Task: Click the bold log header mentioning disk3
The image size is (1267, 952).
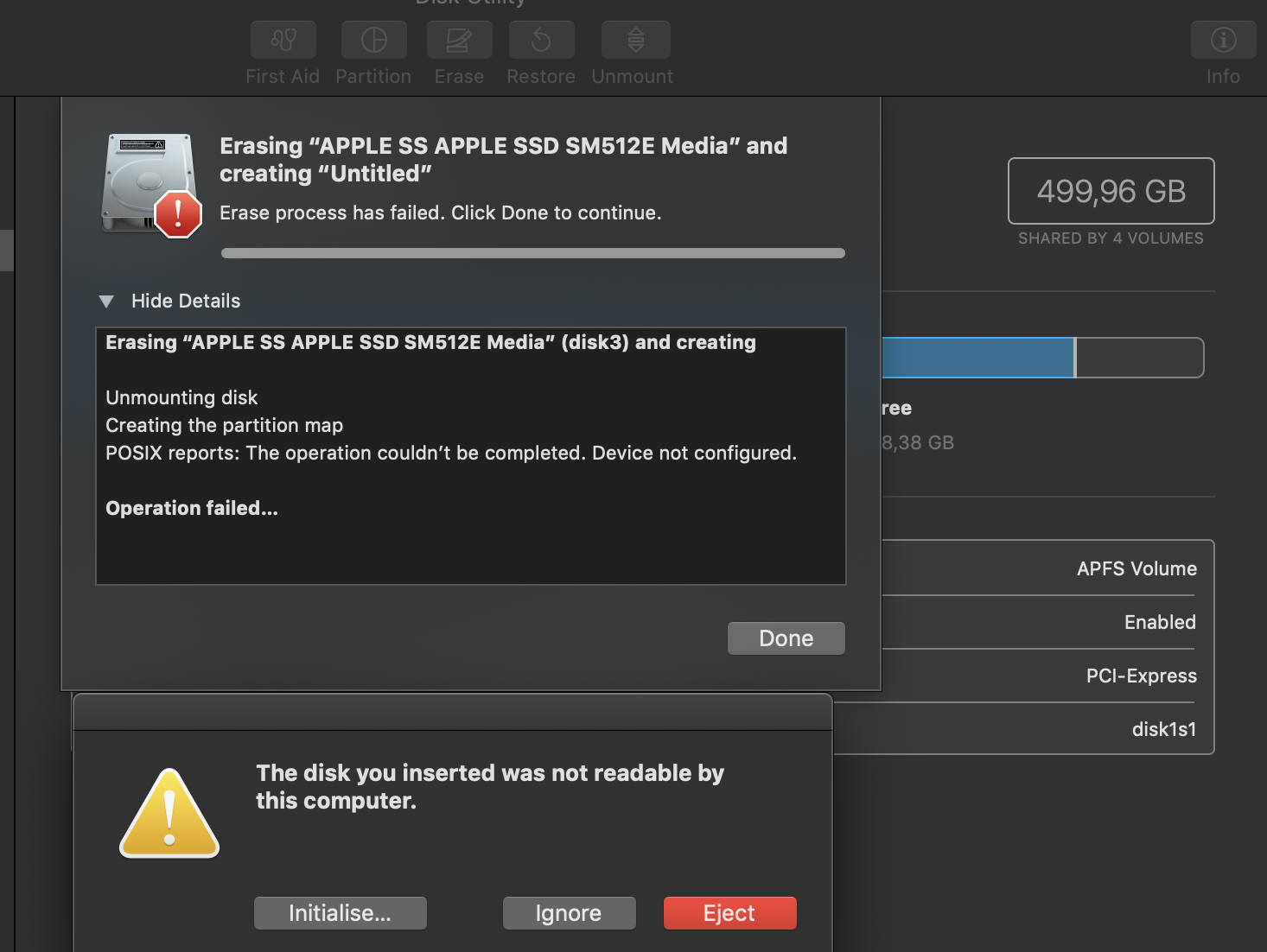Action: [430, 342]
